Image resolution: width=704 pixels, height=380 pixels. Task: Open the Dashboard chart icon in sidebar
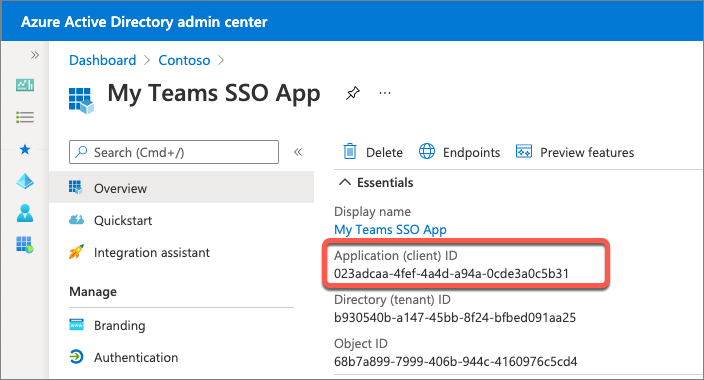[25, 85]
